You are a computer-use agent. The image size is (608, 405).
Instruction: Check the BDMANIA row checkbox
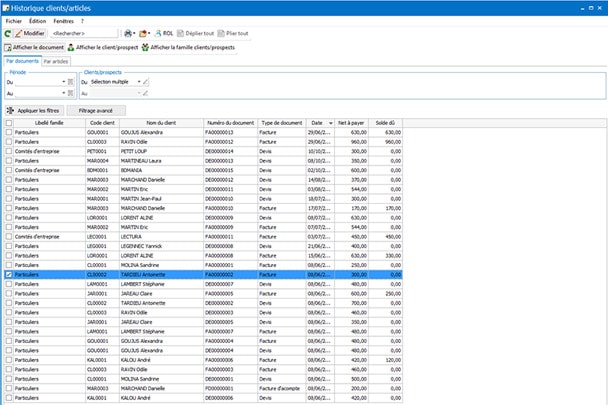[9, 170]
